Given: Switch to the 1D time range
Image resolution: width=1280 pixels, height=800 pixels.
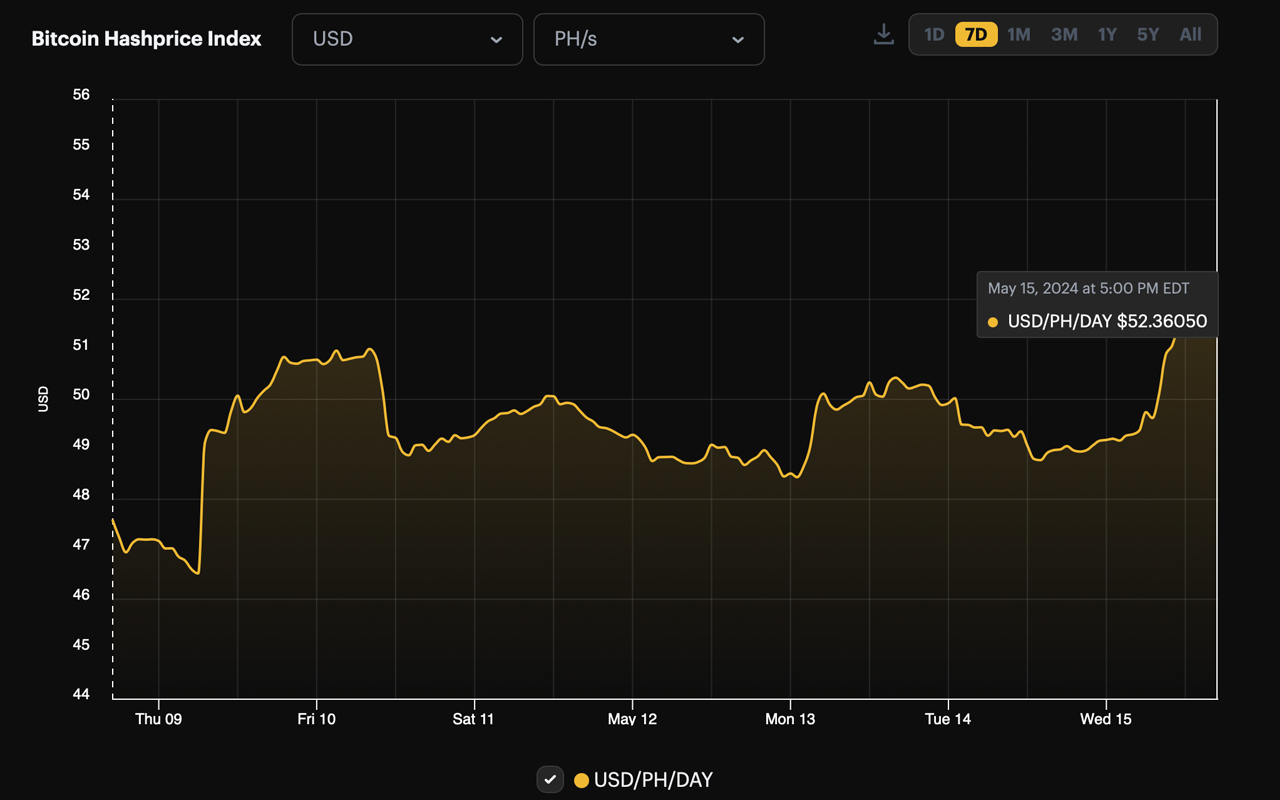Looking at the screenshot, I should [x=934, y=35].
